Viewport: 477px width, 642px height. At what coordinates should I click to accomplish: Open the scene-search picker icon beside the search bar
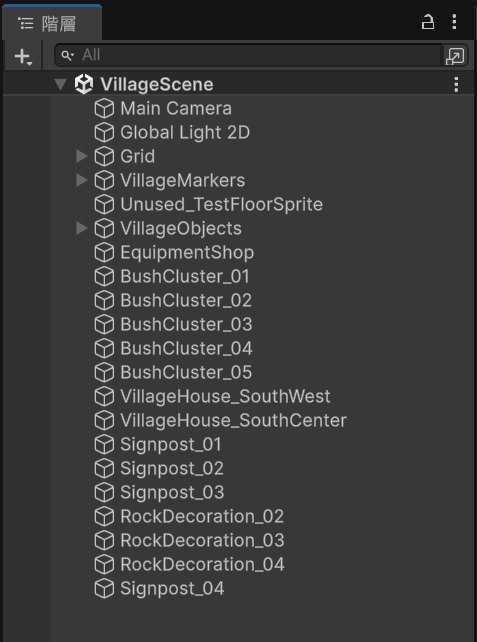pos(455,56)
